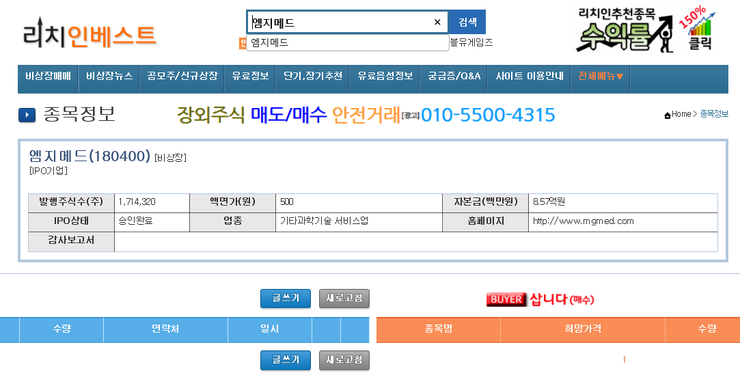Select the 엠지메드 autocomplete suggestion
This screenshot has width=740, height=388.
click(347, 42)
